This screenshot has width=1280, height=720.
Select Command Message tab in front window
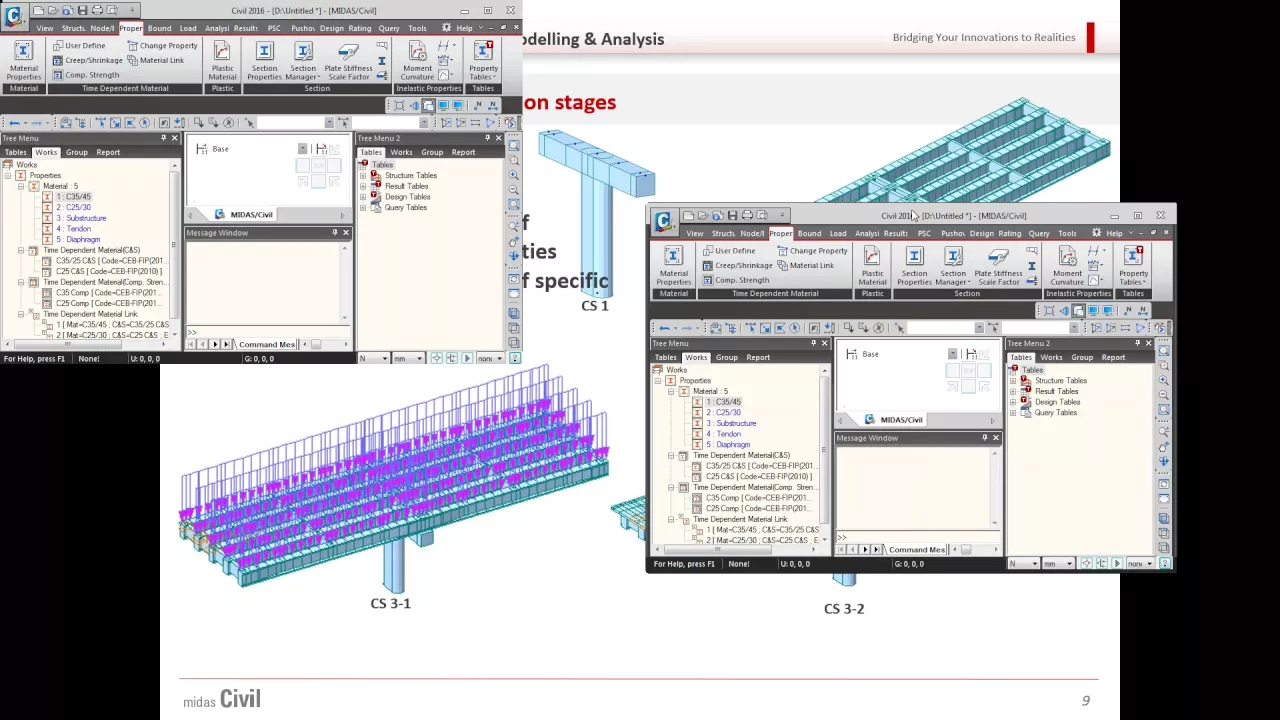coord(916,550)
